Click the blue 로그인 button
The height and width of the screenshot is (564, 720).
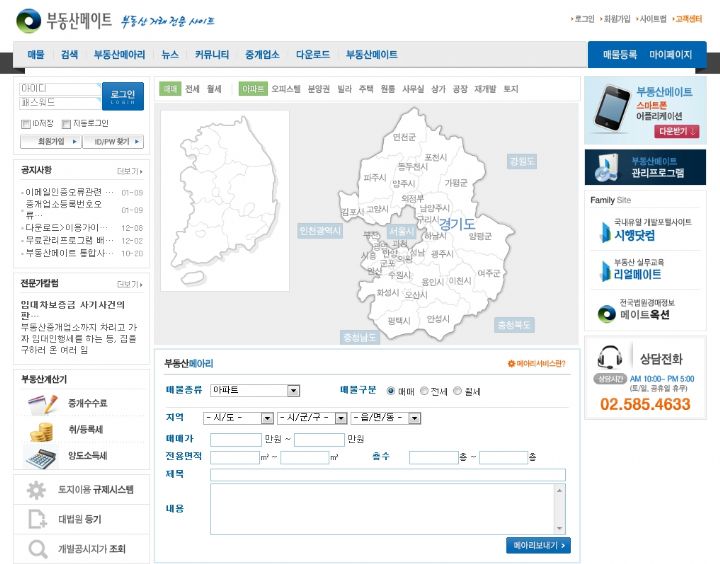[x=123, y=95]
